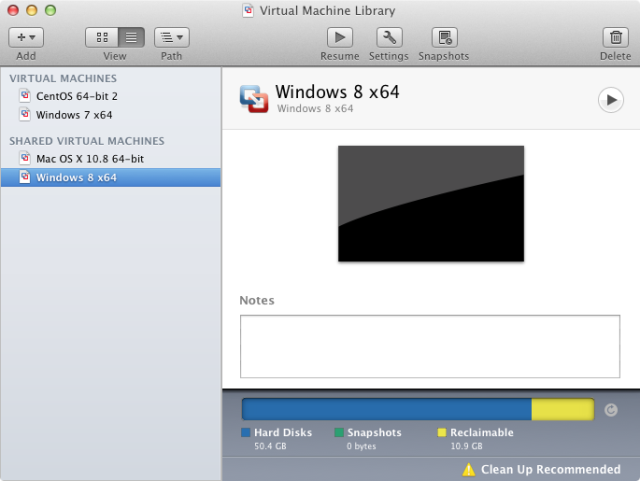Switch to icon grid view
This screenshot has height=481, width=640.
tap(102, 38)
